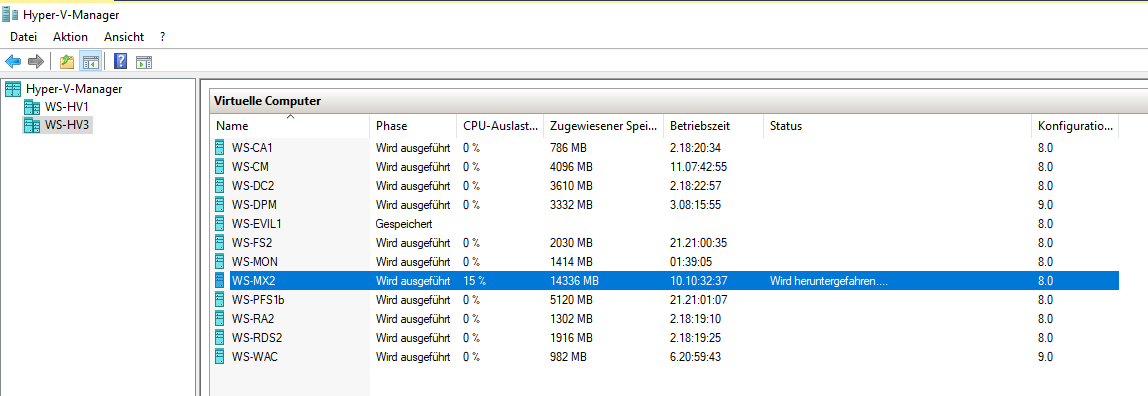Click the VM icon beside WS-MON

coord(220,261)
